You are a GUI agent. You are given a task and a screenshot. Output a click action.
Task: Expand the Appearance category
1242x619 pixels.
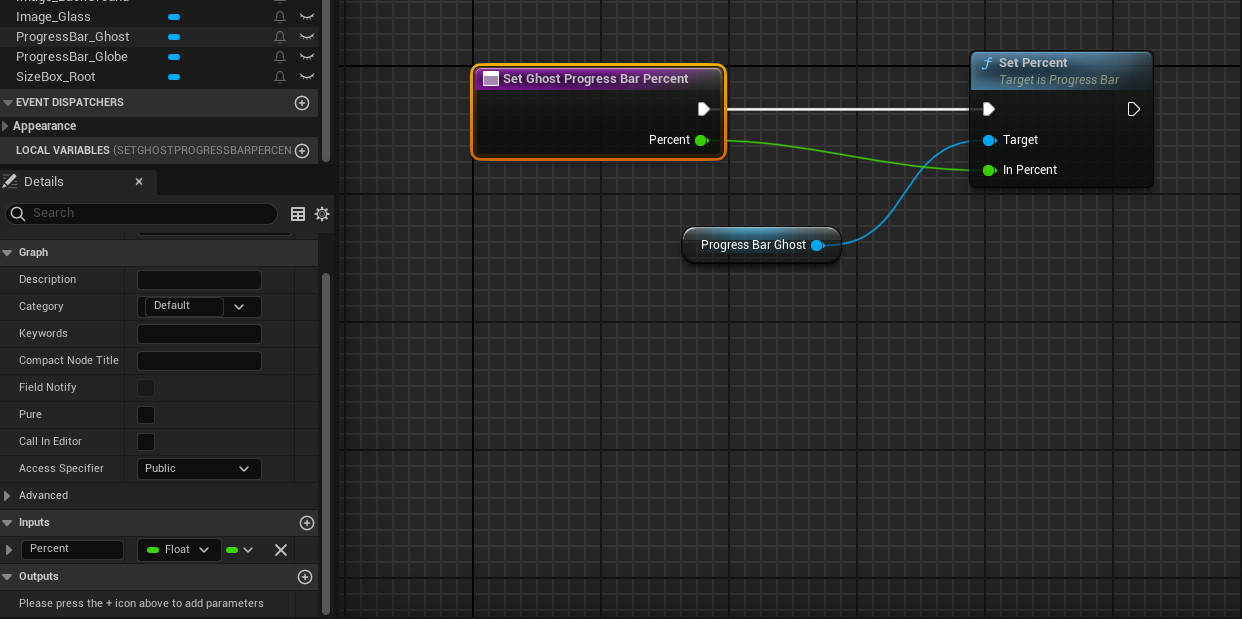(6, 126)
